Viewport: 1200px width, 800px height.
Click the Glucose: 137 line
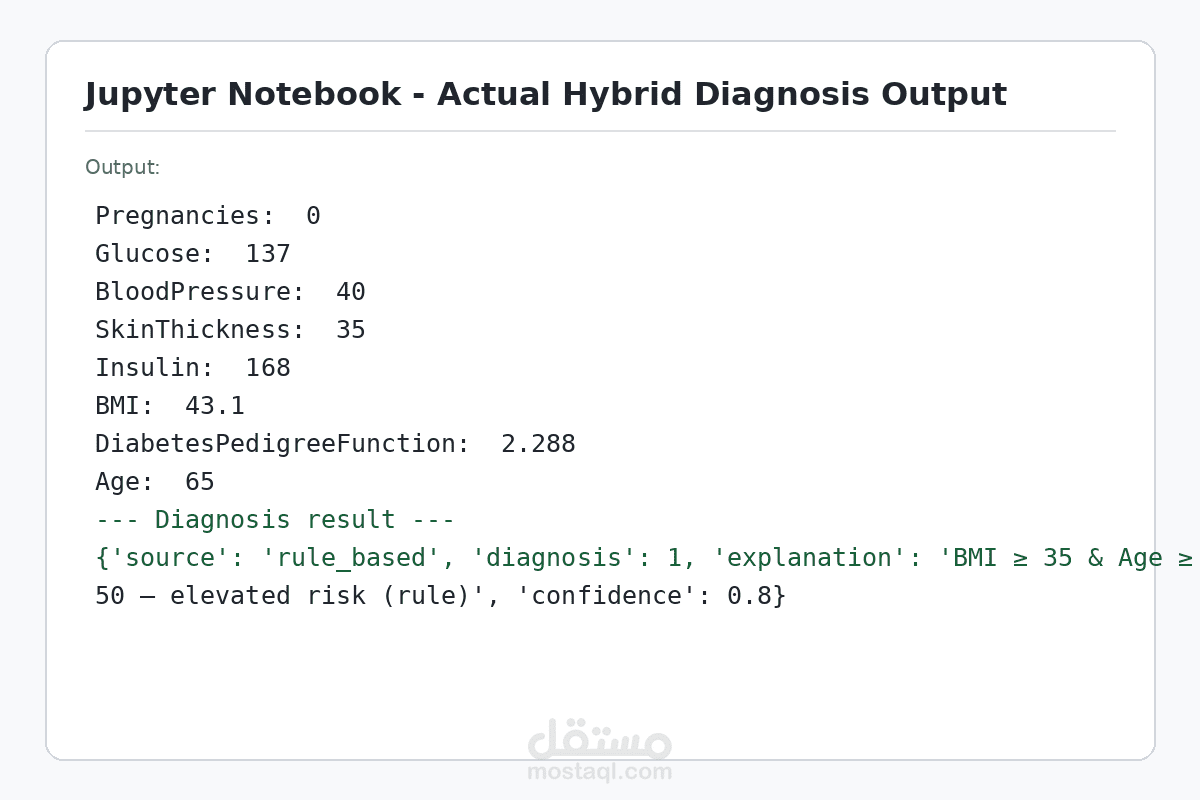(193, 254)
